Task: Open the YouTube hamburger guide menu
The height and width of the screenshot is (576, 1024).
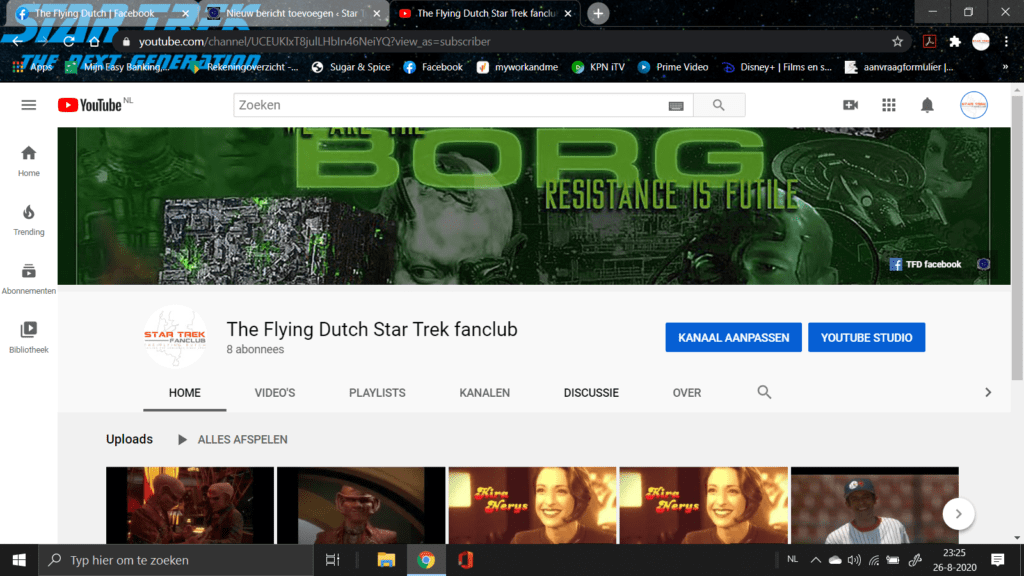Action: [29, 105]
